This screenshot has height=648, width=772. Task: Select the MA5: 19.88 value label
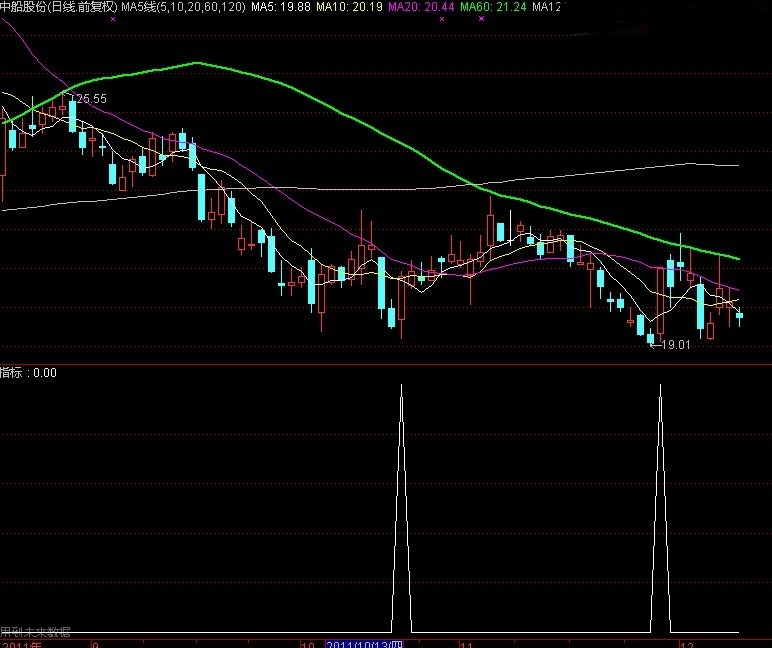(x=280, y=7)
